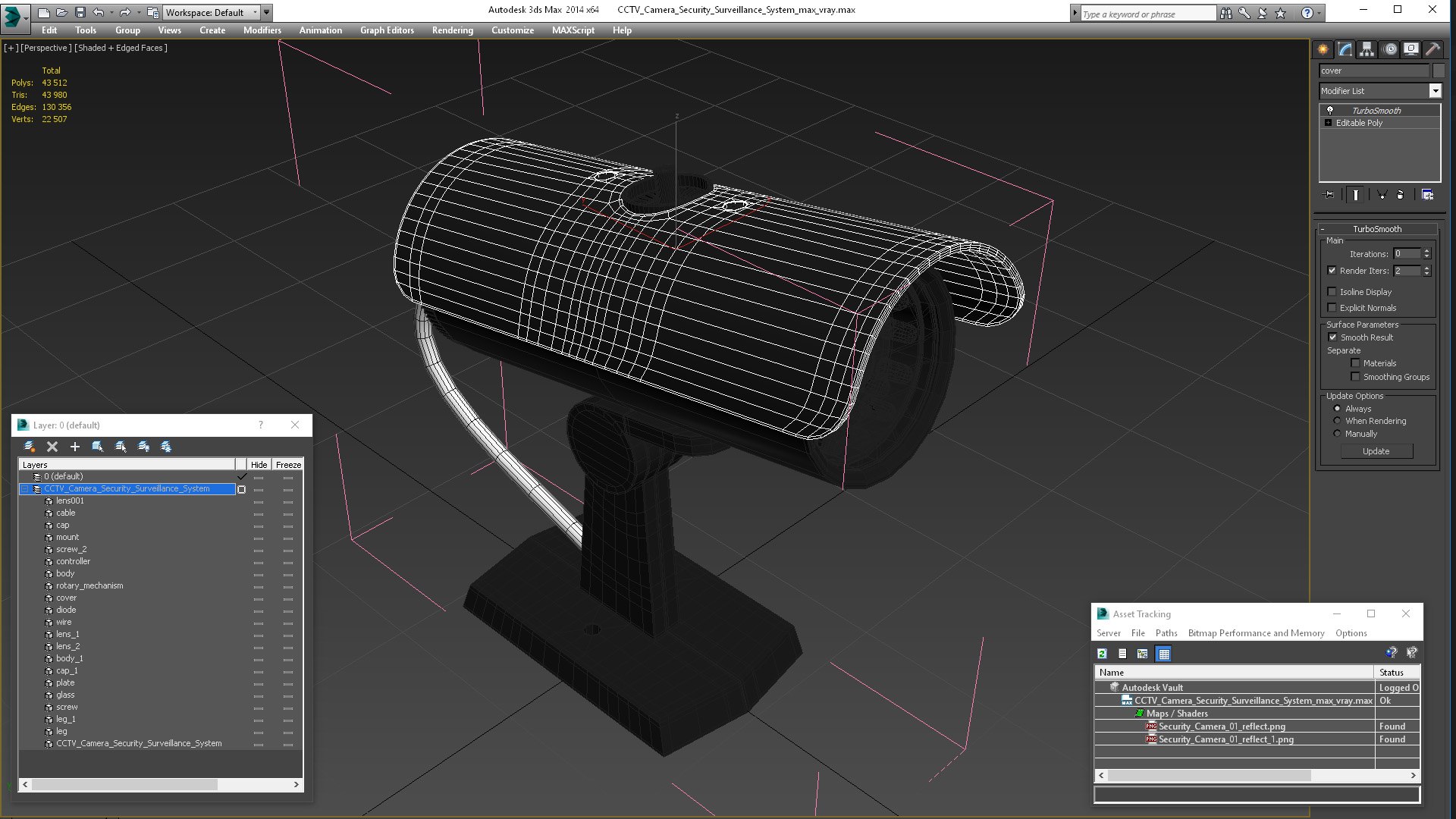Screen dimensions: 1456x819
Task: Expand the Editable Poly stack entry
Action: 1328,123
